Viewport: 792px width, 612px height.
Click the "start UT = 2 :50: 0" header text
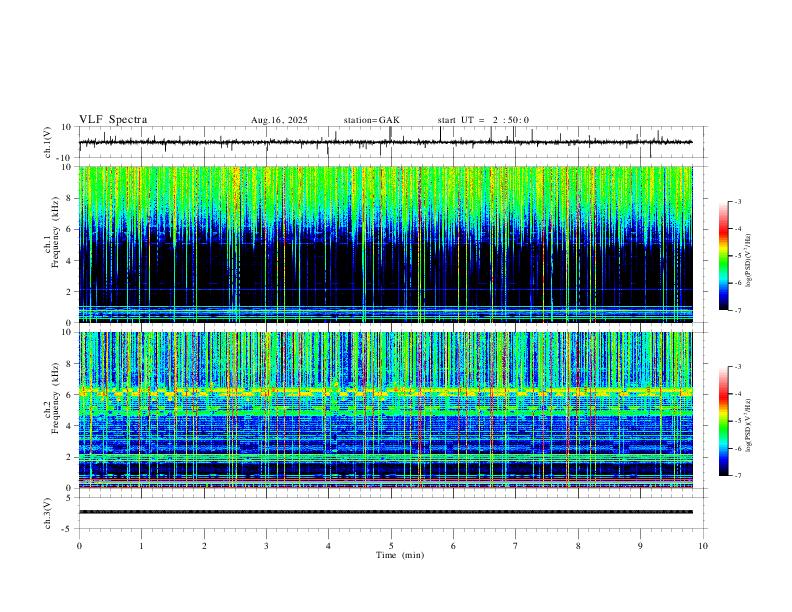(x=483, y=120)
